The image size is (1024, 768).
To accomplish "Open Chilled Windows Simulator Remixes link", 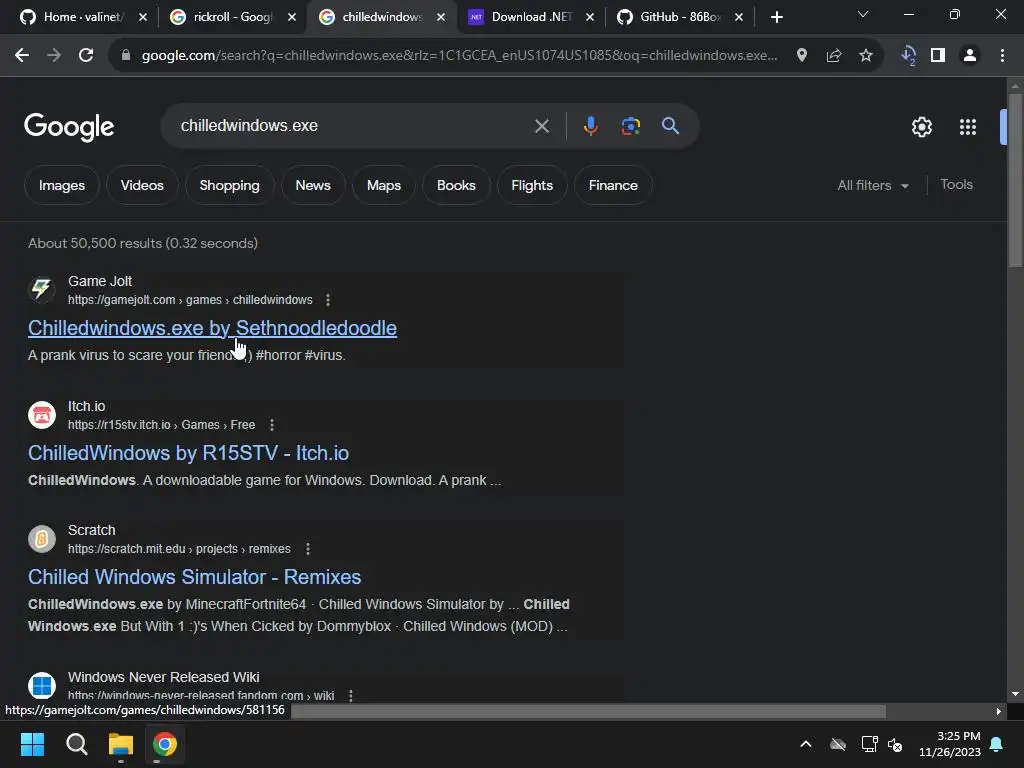I will [x=195, y=577].
